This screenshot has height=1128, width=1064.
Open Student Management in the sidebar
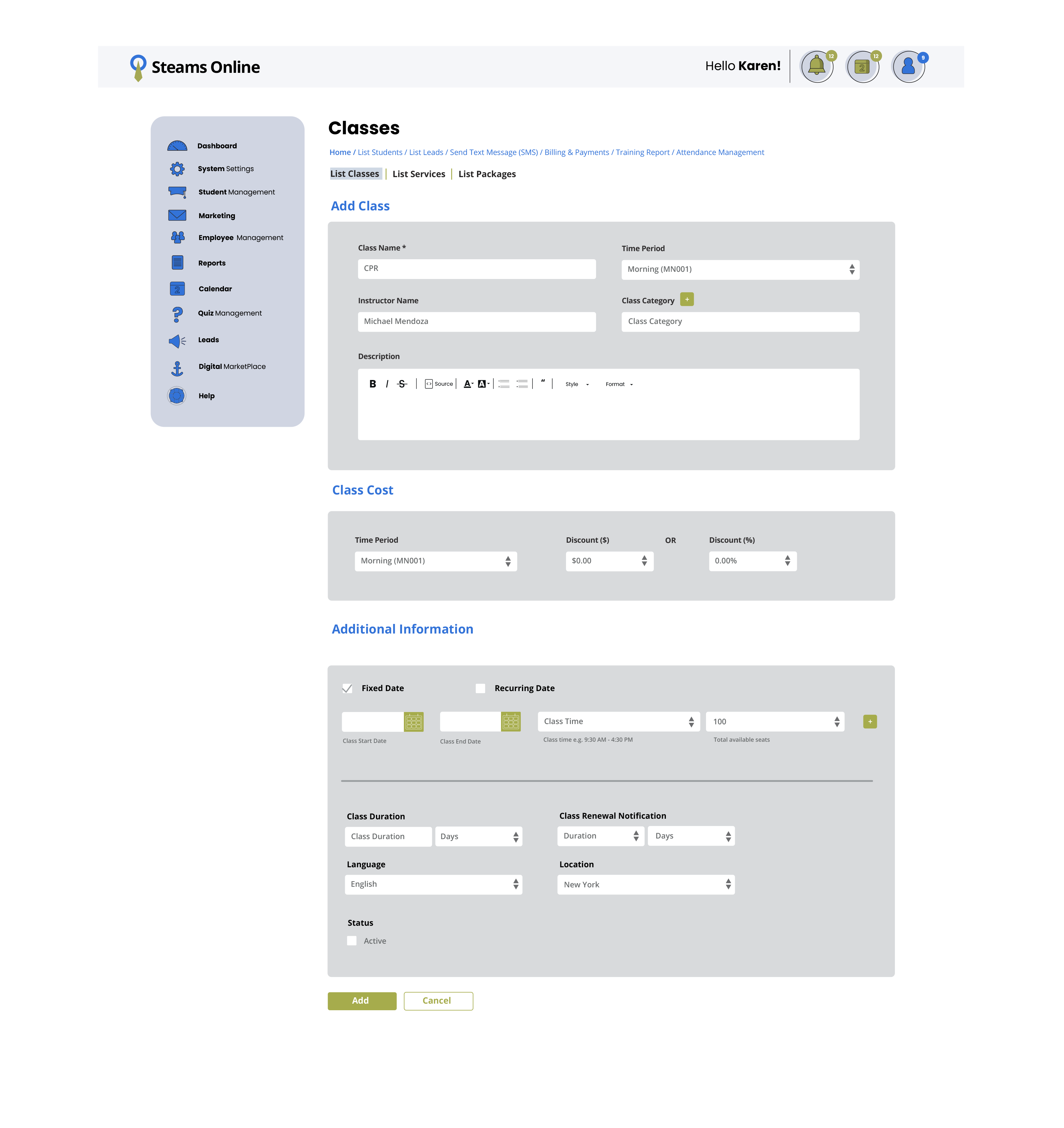236,192
